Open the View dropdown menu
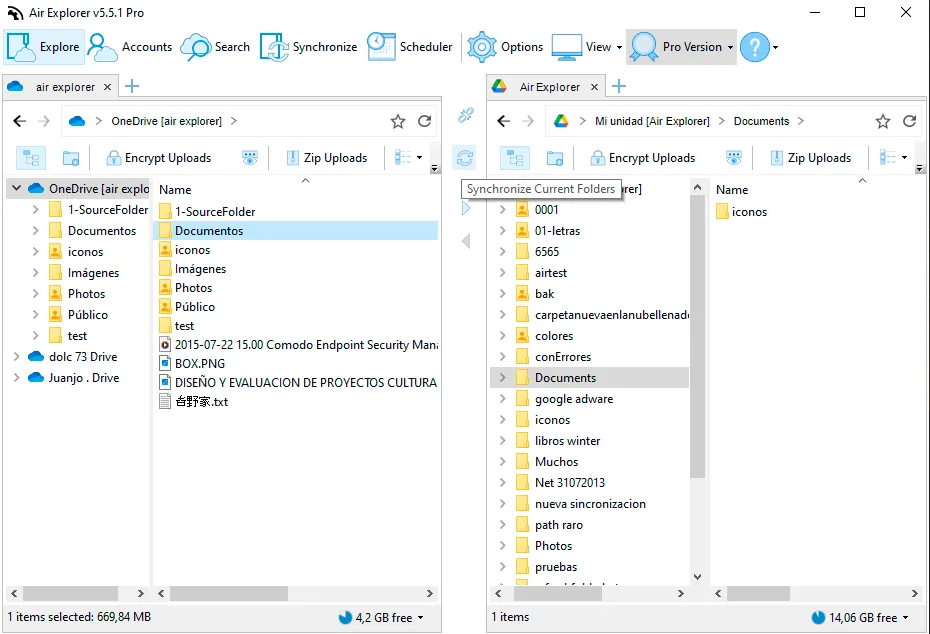 (587, 47)
